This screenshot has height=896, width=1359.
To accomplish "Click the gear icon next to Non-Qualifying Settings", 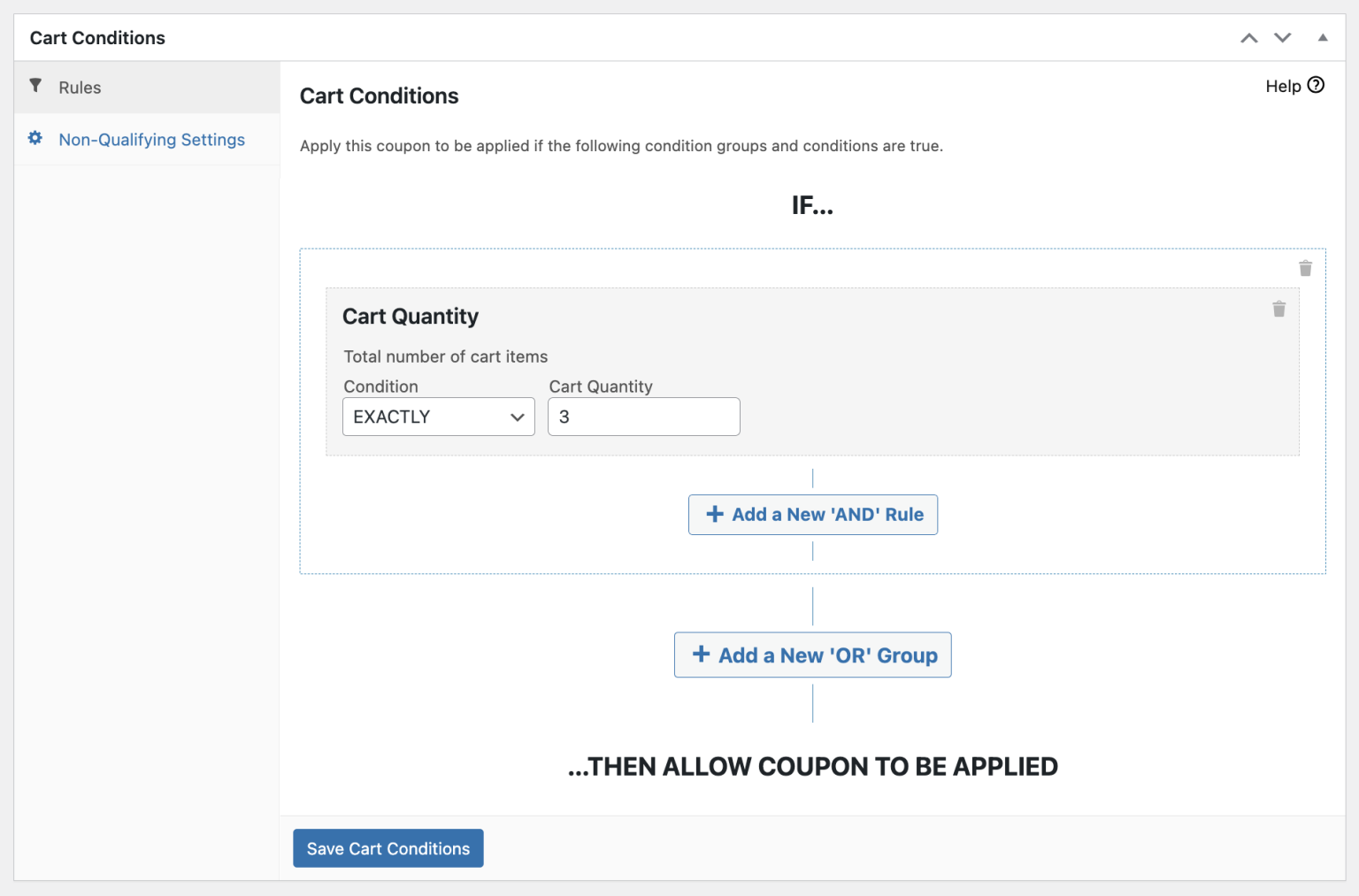I will (35, 138).
